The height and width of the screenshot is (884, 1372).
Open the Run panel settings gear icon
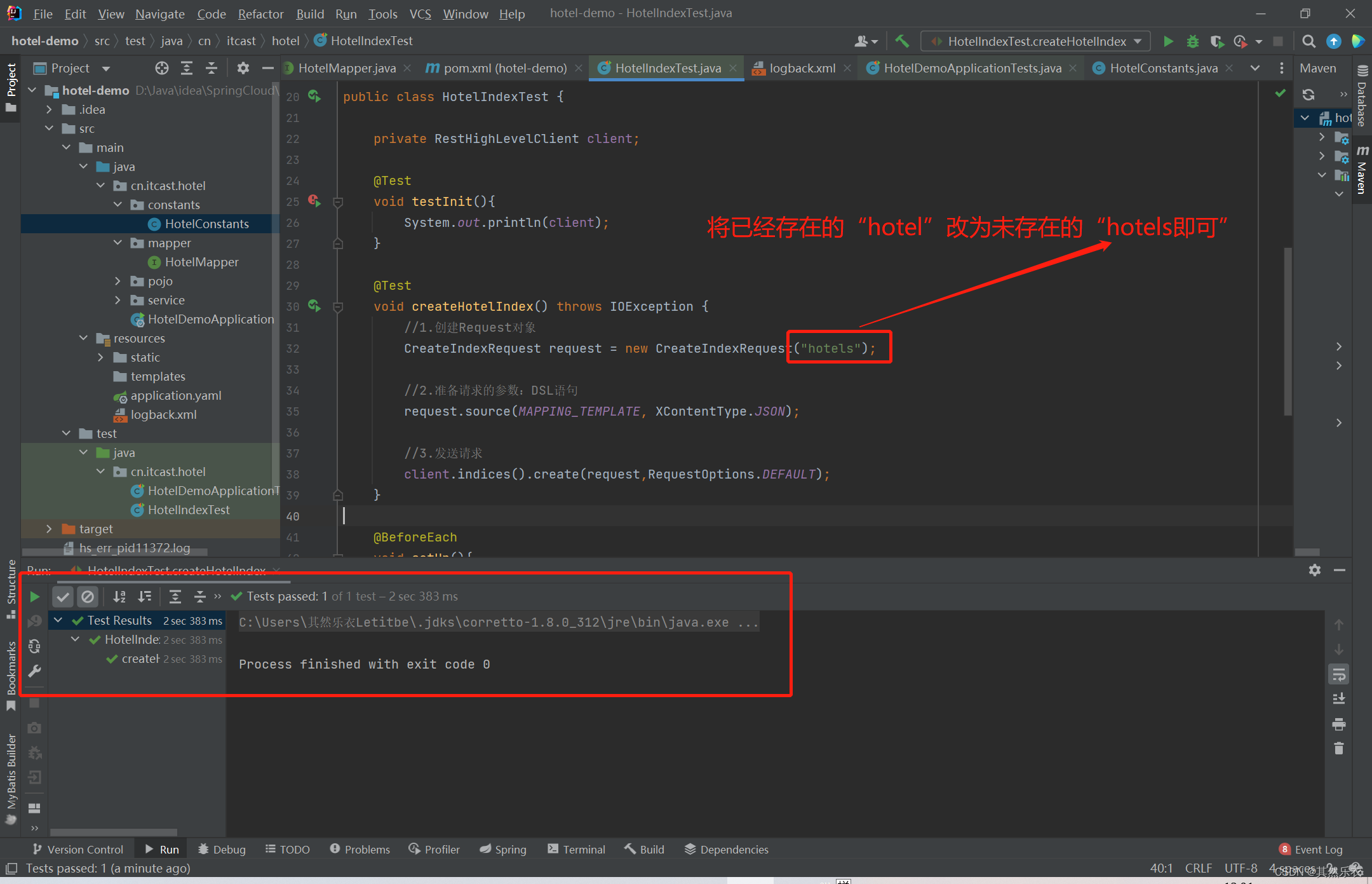point(1314,570)
